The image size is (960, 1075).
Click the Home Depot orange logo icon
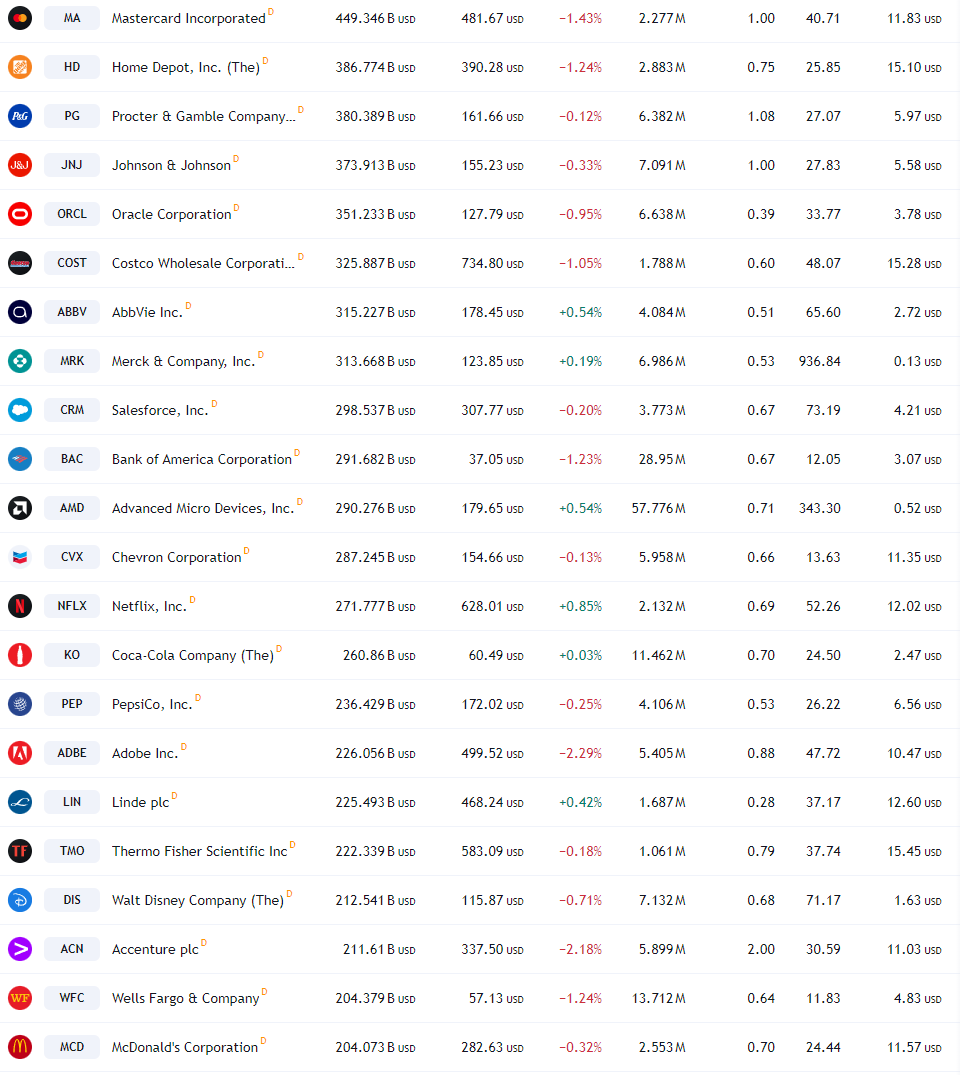coord(20,67)
